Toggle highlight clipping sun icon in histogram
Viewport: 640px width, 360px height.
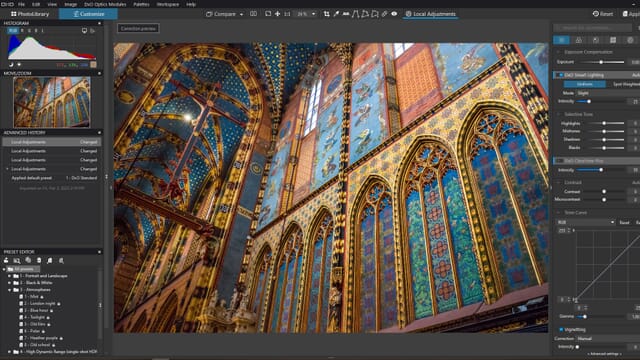click(x=19, y=64)
